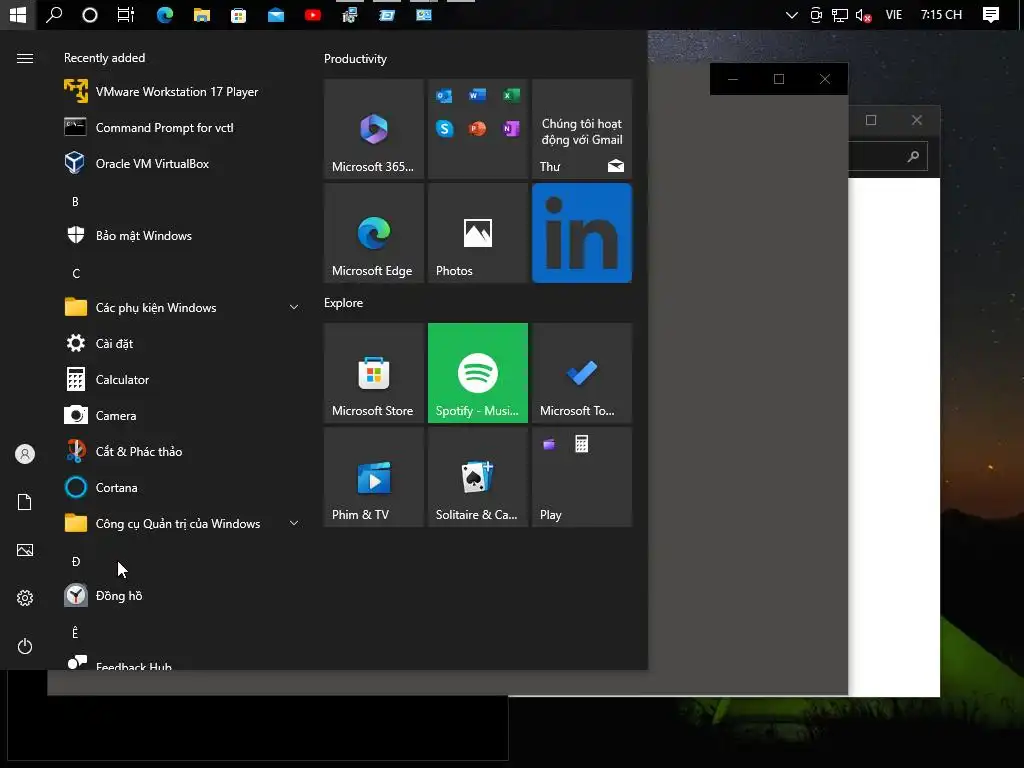Open the 7:15 CH clock
Screen dimensions: 1024x768
[x=941, y=14]
